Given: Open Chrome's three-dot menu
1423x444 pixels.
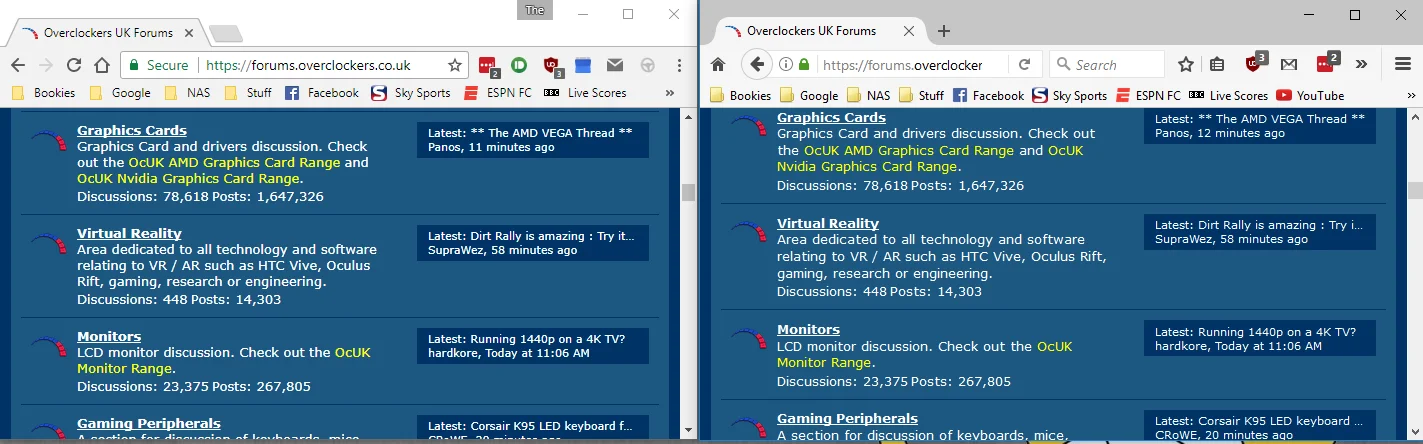Looking at the screenshot, I should tap(679, 65).
